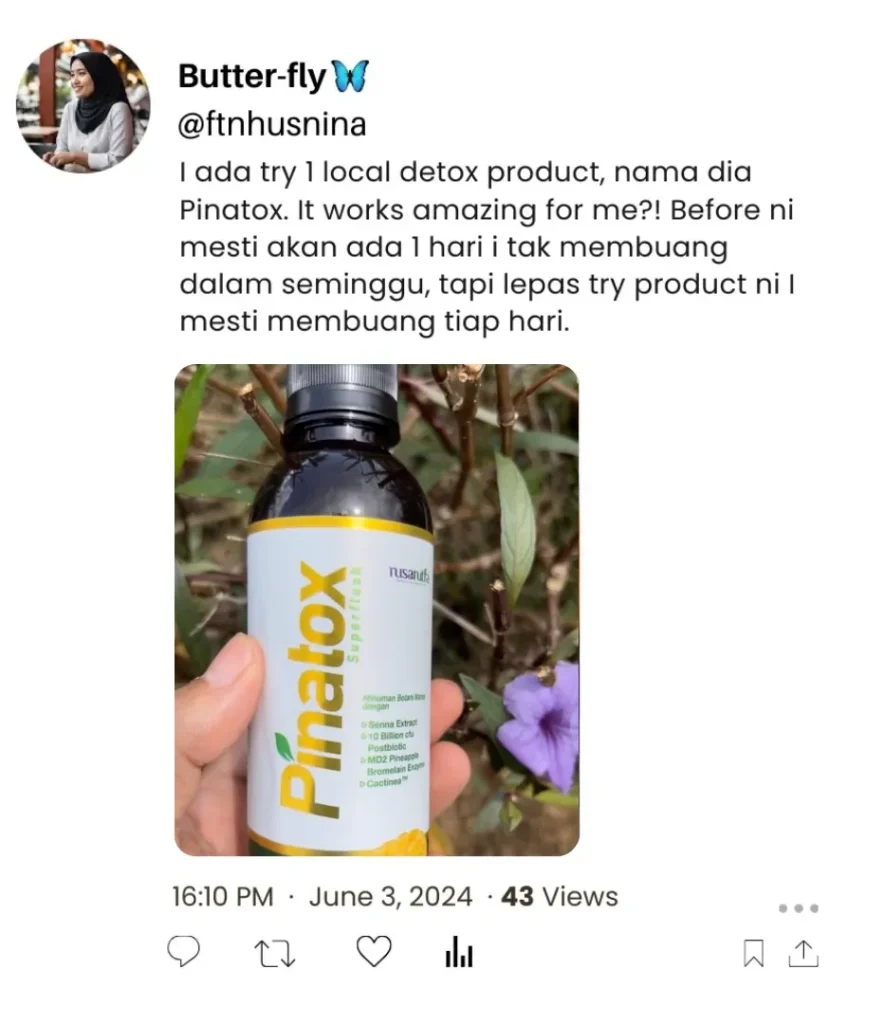Open the June 3, 2024 date link

[390, 897]
